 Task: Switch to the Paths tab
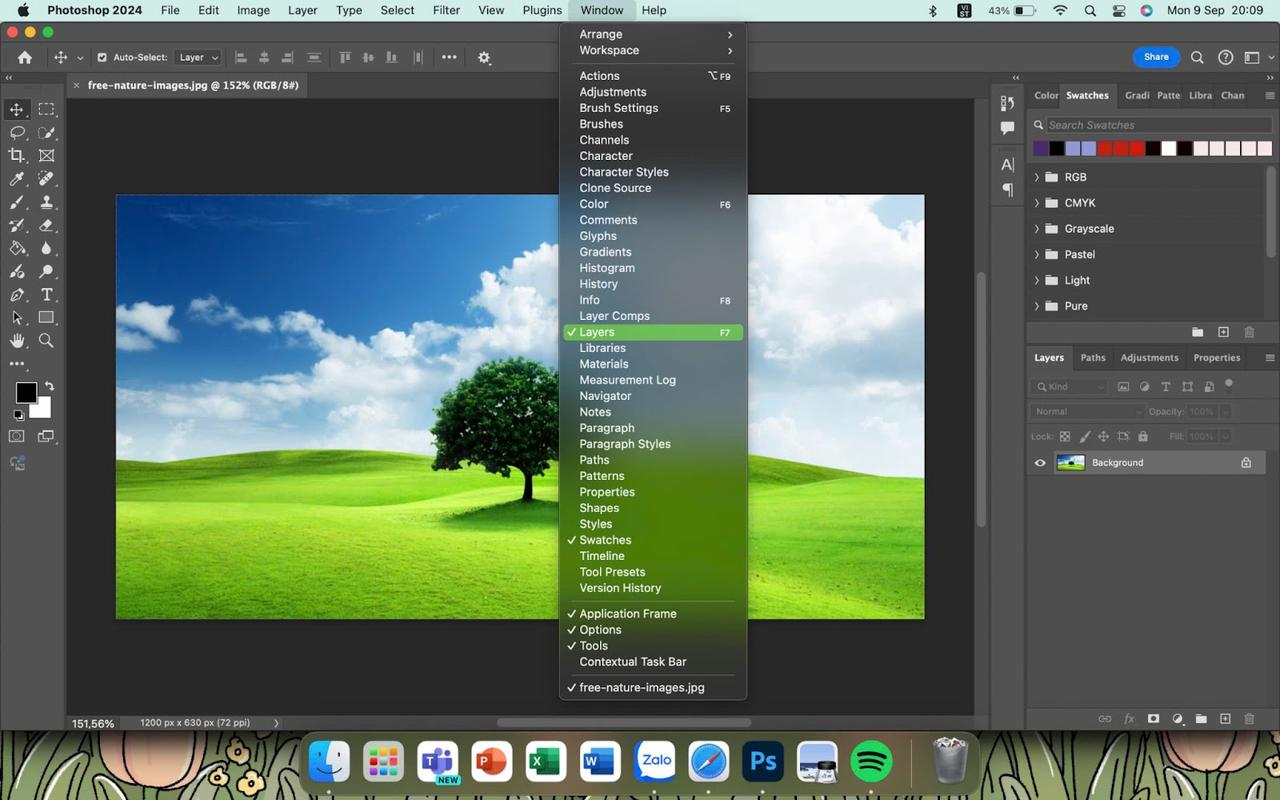1092,357
